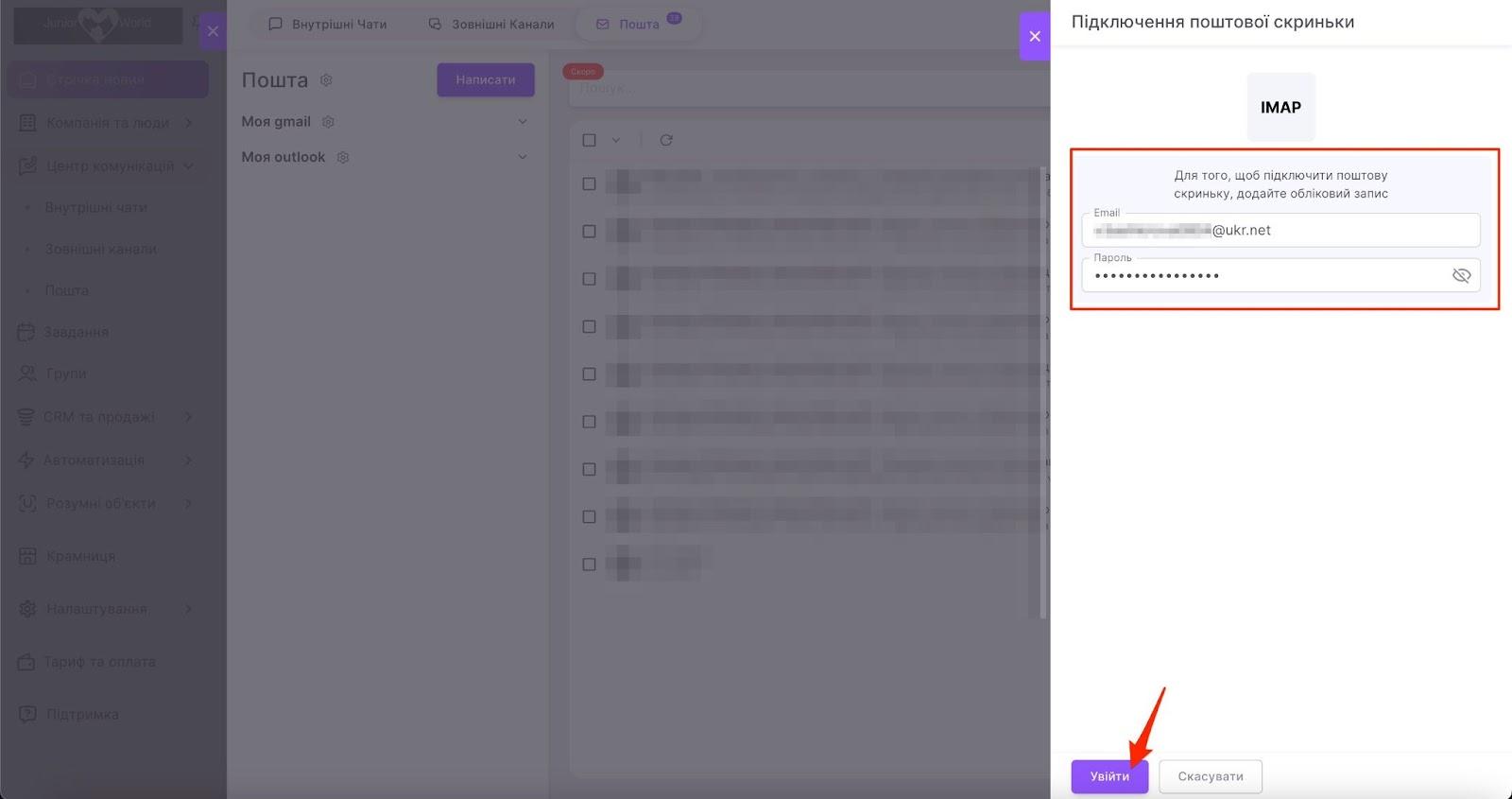The width and height of the screenshot is (1512, 799).
Task: Expand Розумні об'єкти with its chevron
Action: (188, 504)
